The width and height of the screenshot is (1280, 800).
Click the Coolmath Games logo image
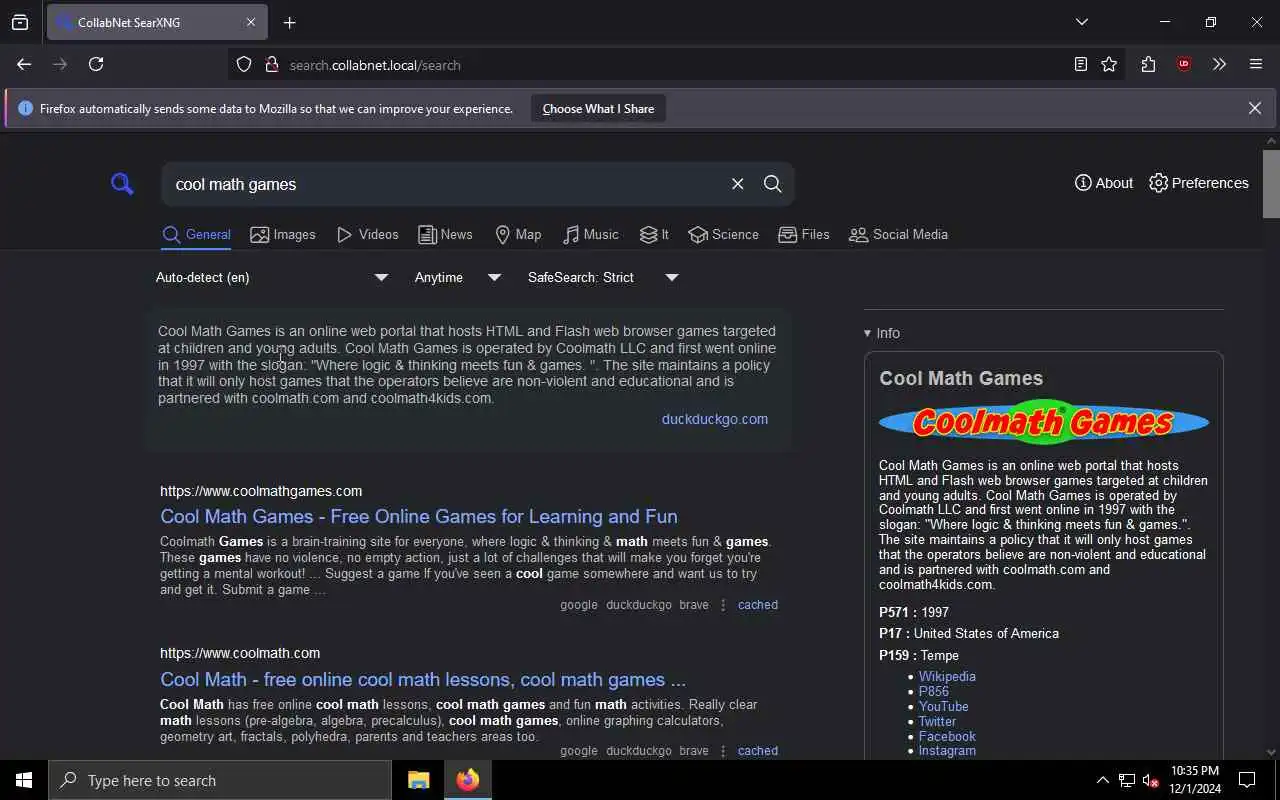point(1044,422)
